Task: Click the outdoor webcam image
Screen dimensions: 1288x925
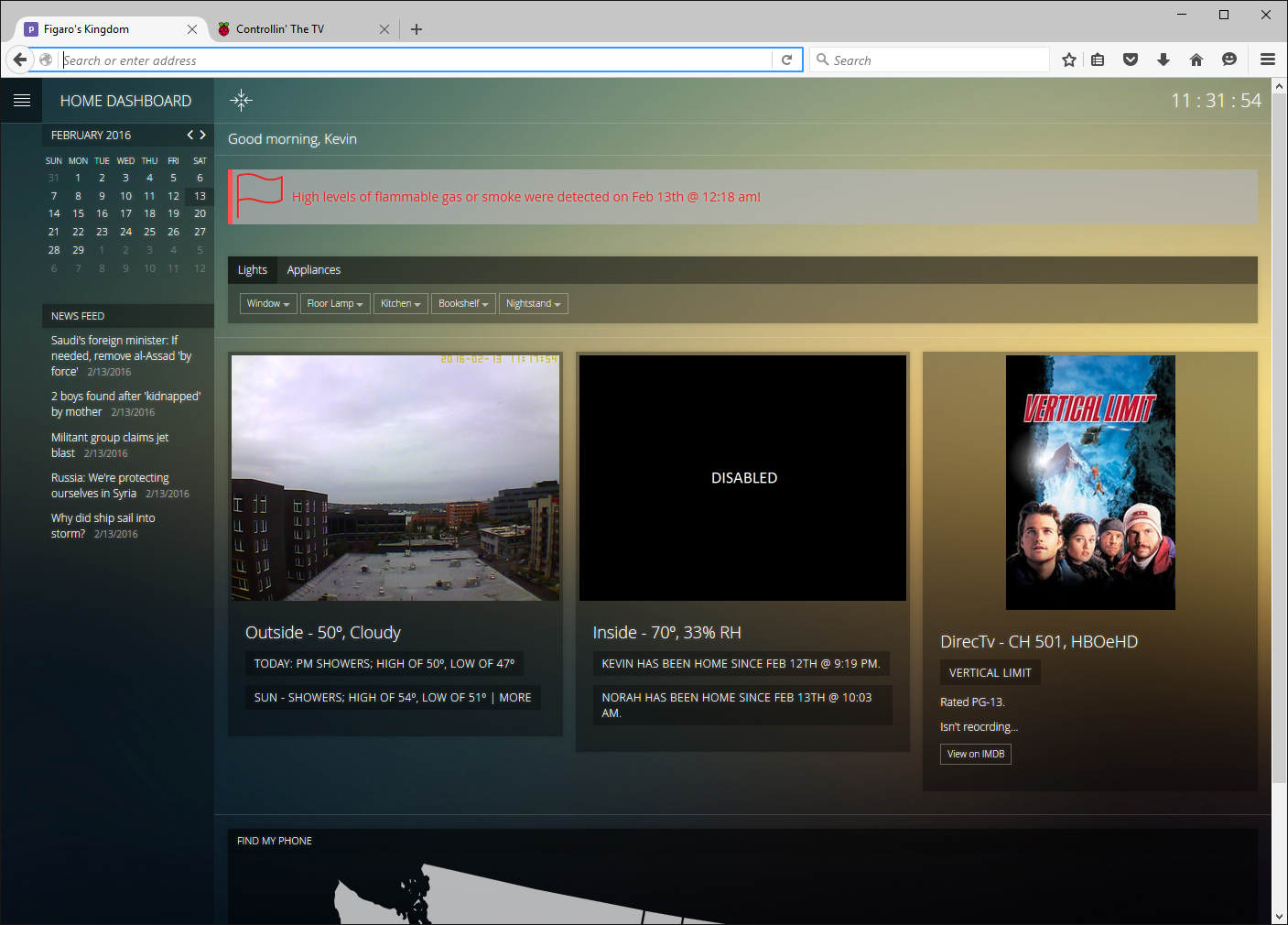Action: tap(395, 478)
